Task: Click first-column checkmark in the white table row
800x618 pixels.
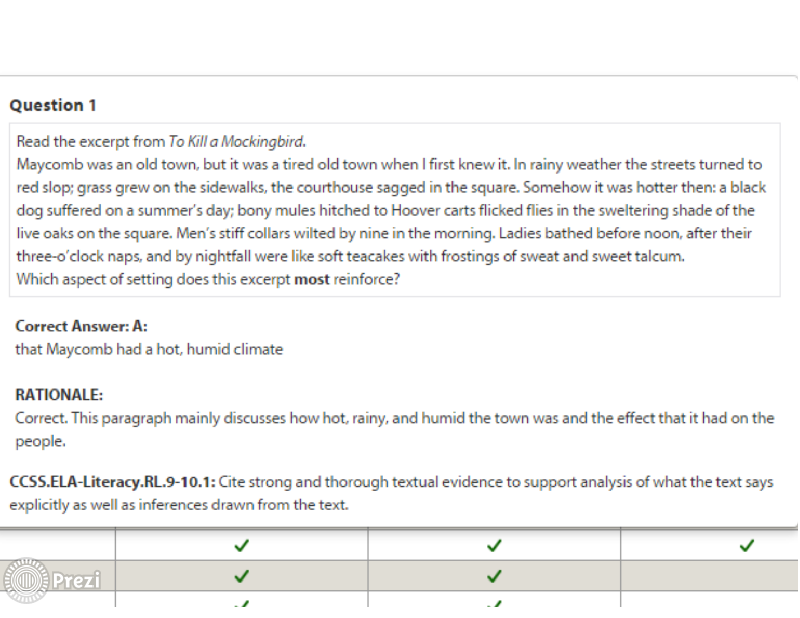Action: coord(241,546)
